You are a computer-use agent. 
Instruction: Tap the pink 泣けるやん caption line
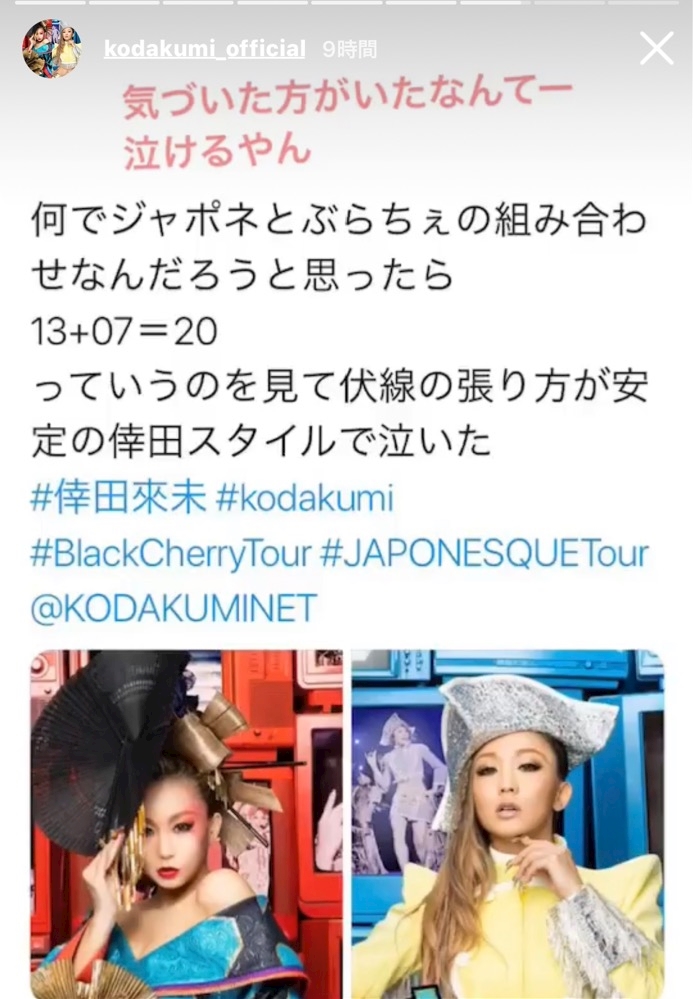point(217,152)
